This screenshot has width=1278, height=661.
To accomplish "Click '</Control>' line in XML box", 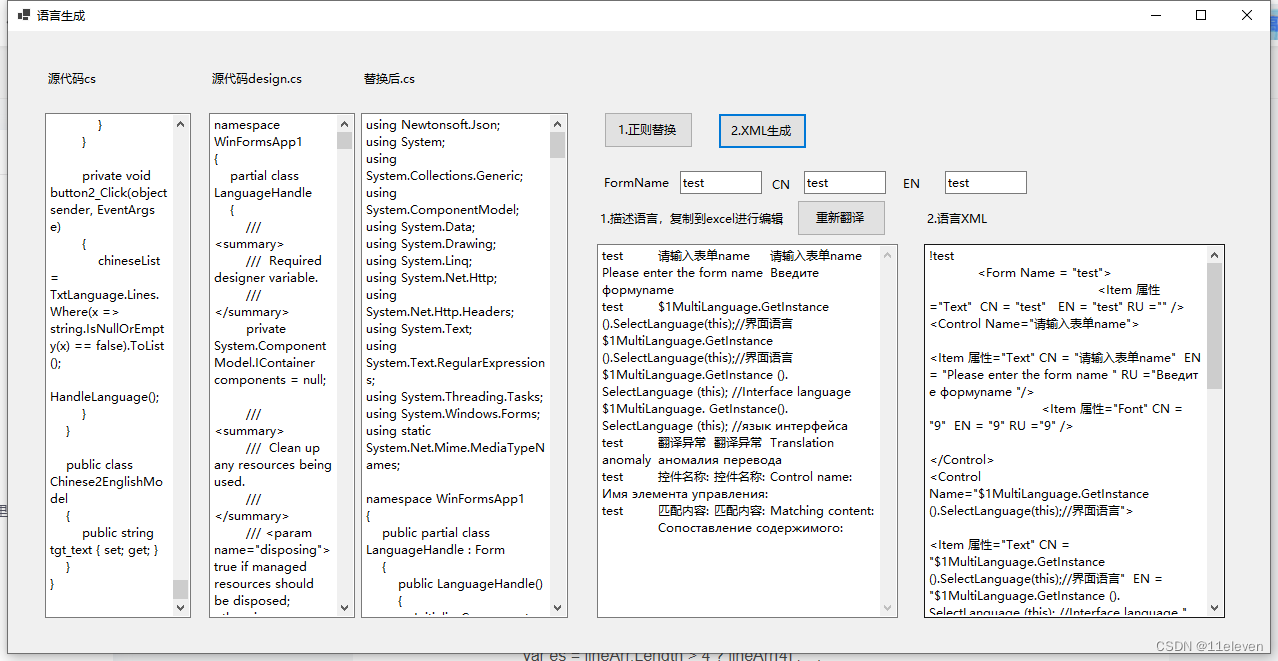I will click(x=962, y=460).
